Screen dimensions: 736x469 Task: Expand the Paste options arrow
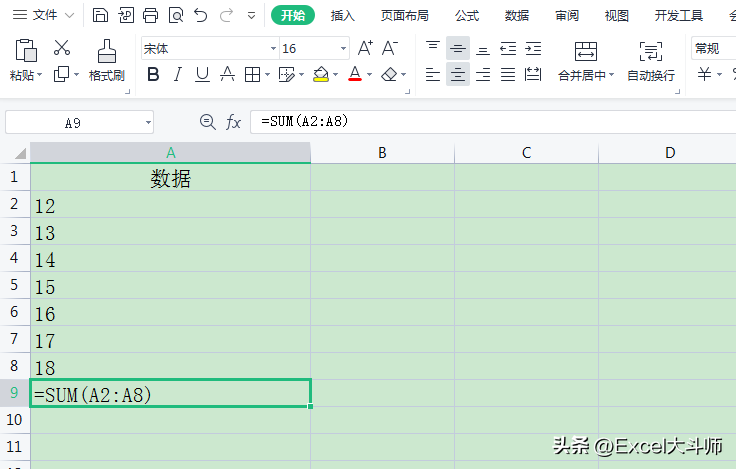[39, 75]
